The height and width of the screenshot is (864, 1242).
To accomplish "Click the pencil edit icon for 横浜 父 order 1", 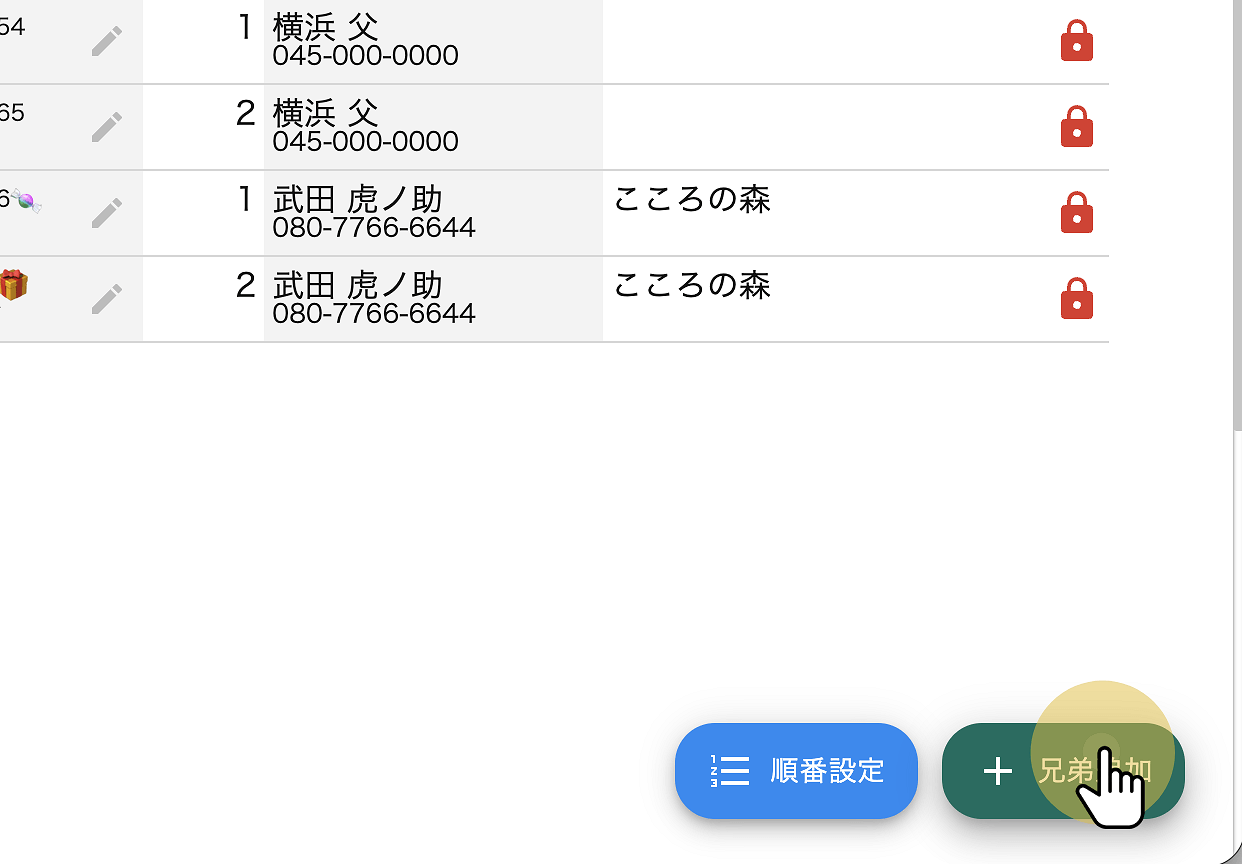I will (x=107, y=41).
